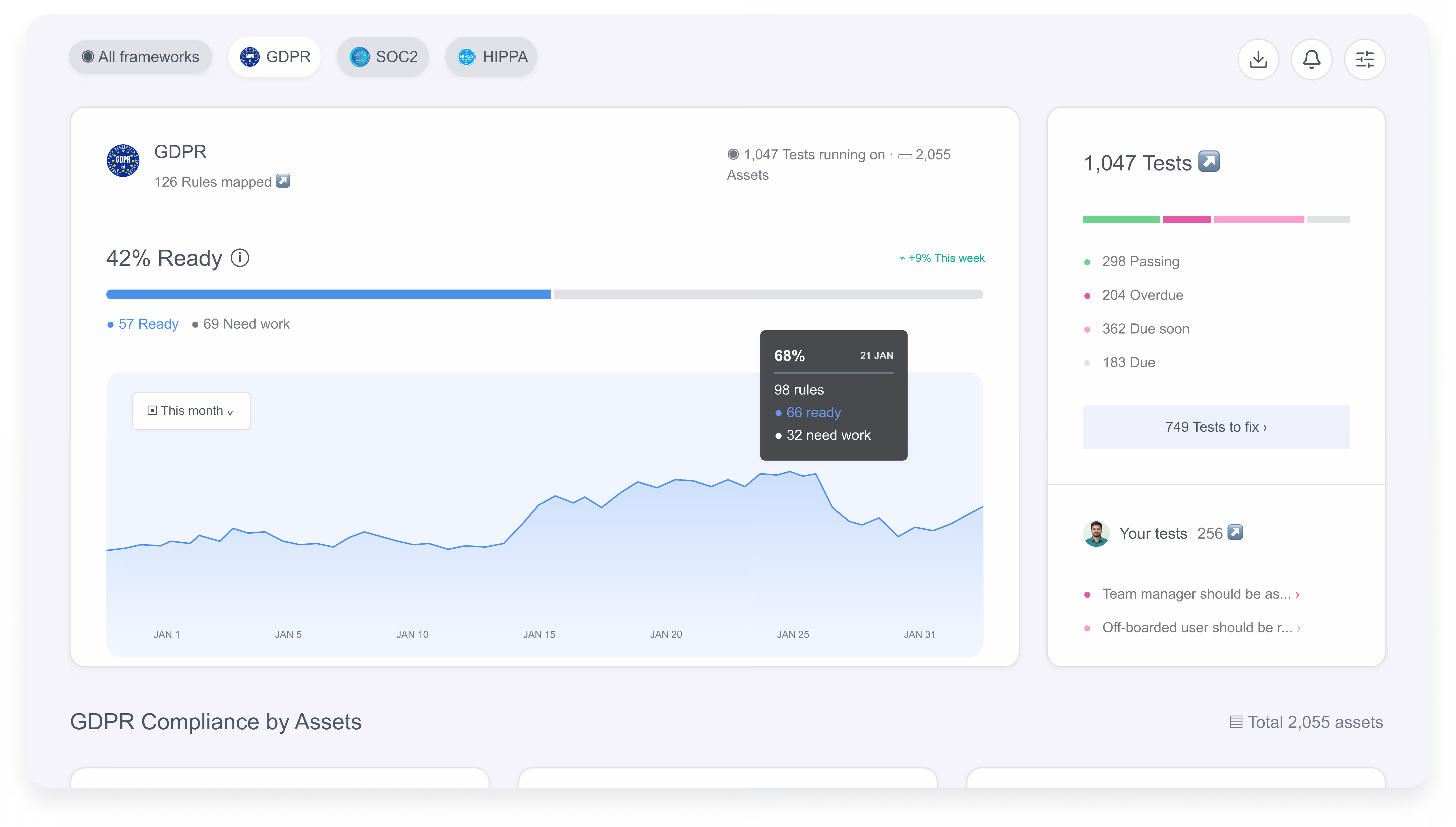Click the green passing segment of the tests bar
This screenshot has width=1456, height=827.
click(1121, 219)
